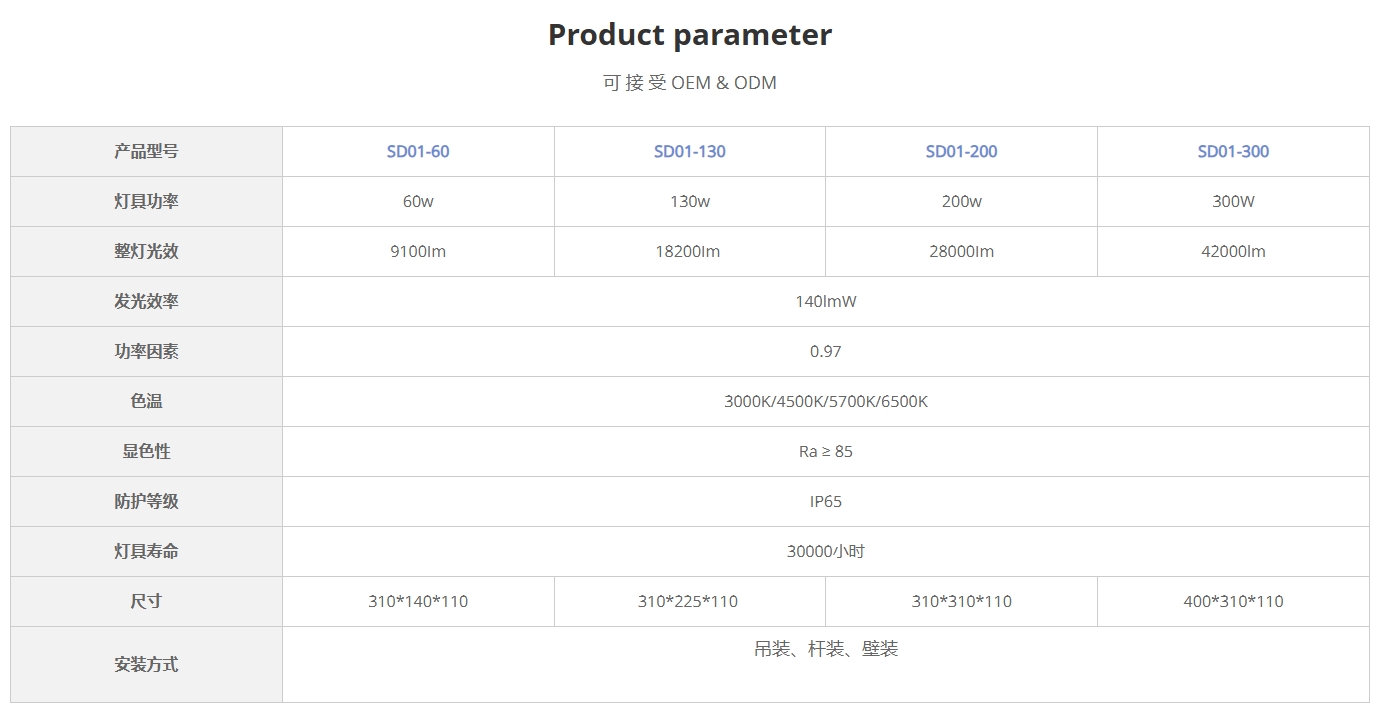The height and width of the screenshot is (714, 1378).
Task: Select the 400*310*110 dimension cell
Action: pyautogui.click(x=1233, y=602)
